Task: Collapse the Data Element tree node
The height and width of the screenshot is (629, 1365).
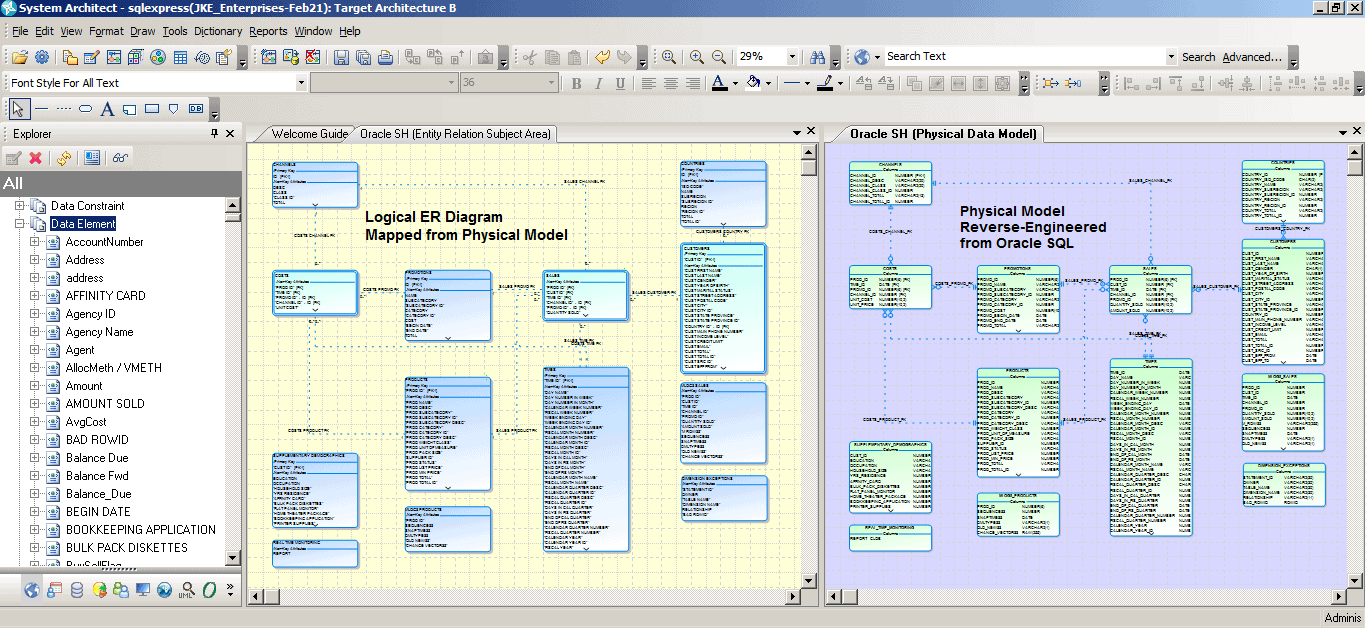Action: click(x=20, y=224)
